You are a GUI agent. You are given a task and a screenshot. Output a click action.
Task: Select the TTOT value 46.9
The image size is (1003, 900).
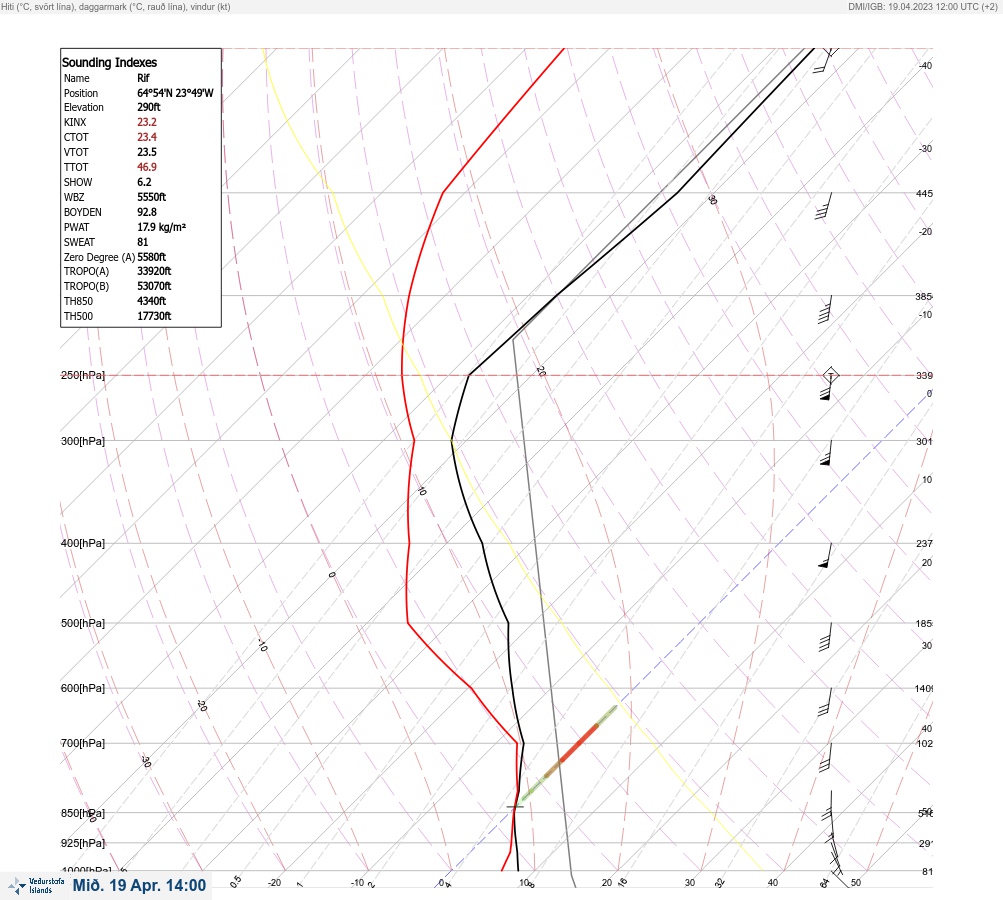coord(147,167)
